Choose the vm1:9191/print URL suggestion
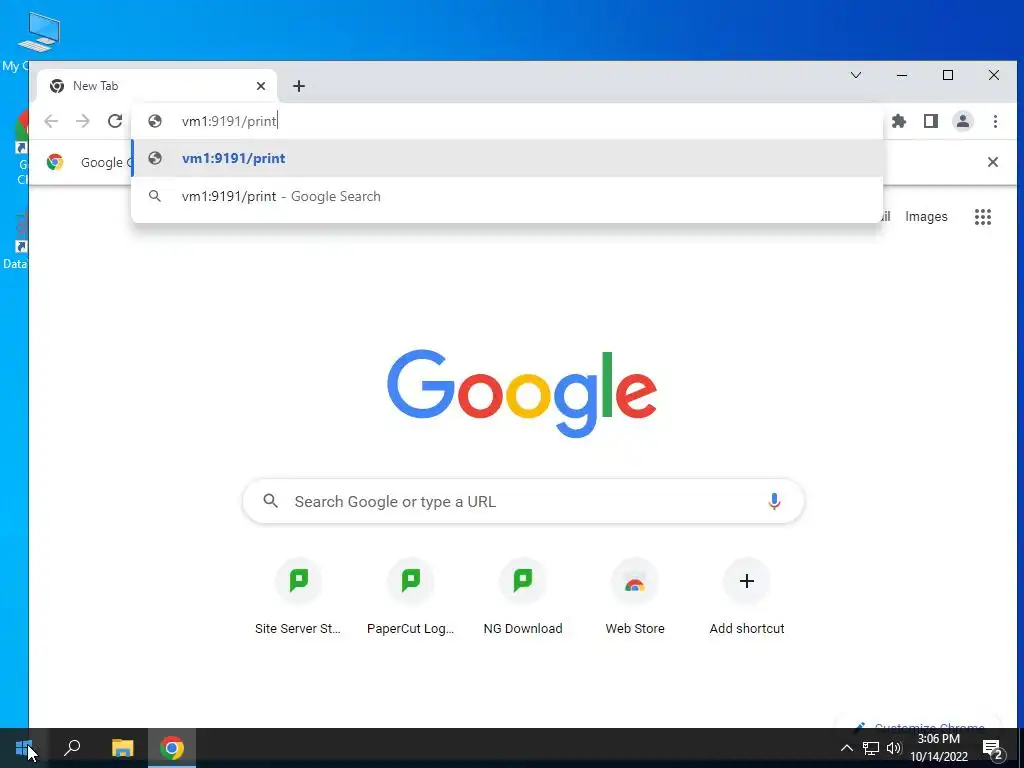The image size is (1024, 768). 507,158
